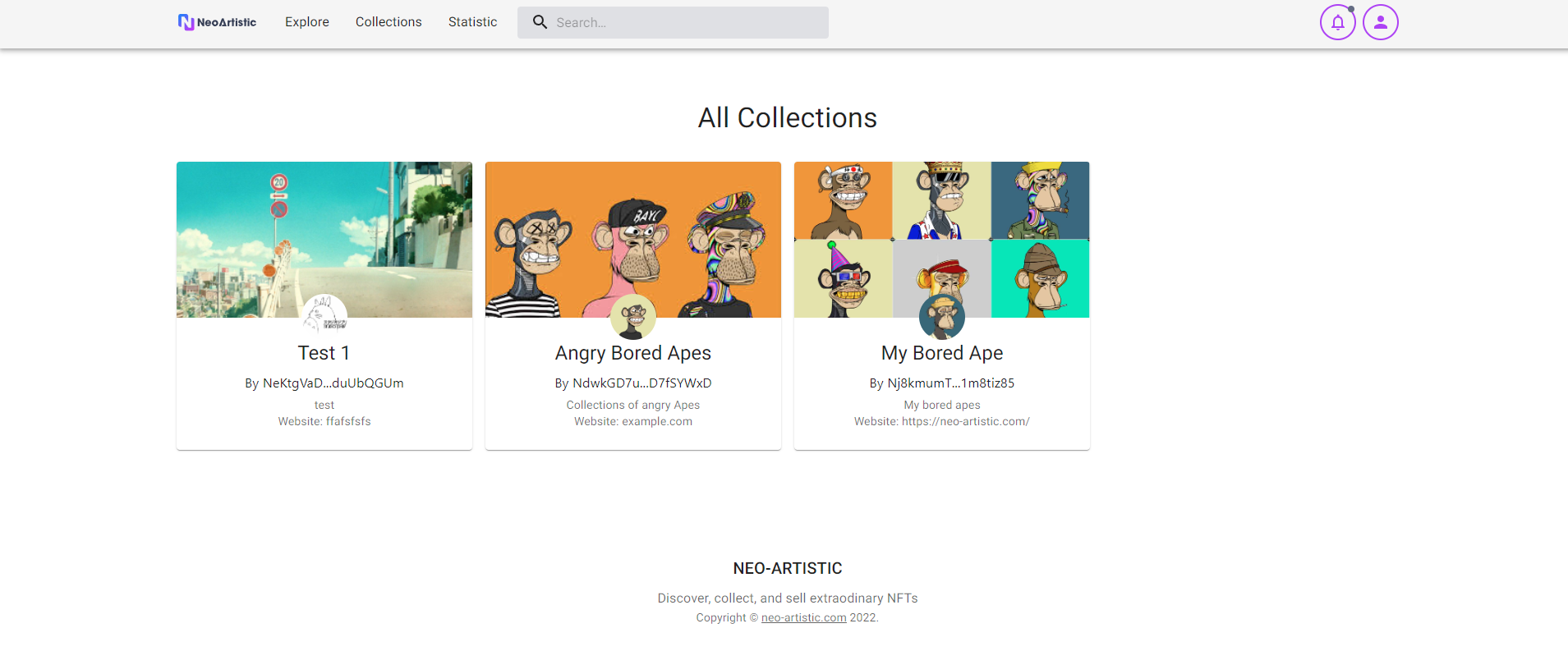The width and height of the screenshot is (1568, 651).
Task: Click creator address Nj8kmumT...1m8tiz85
Action: tap(951, 383)
